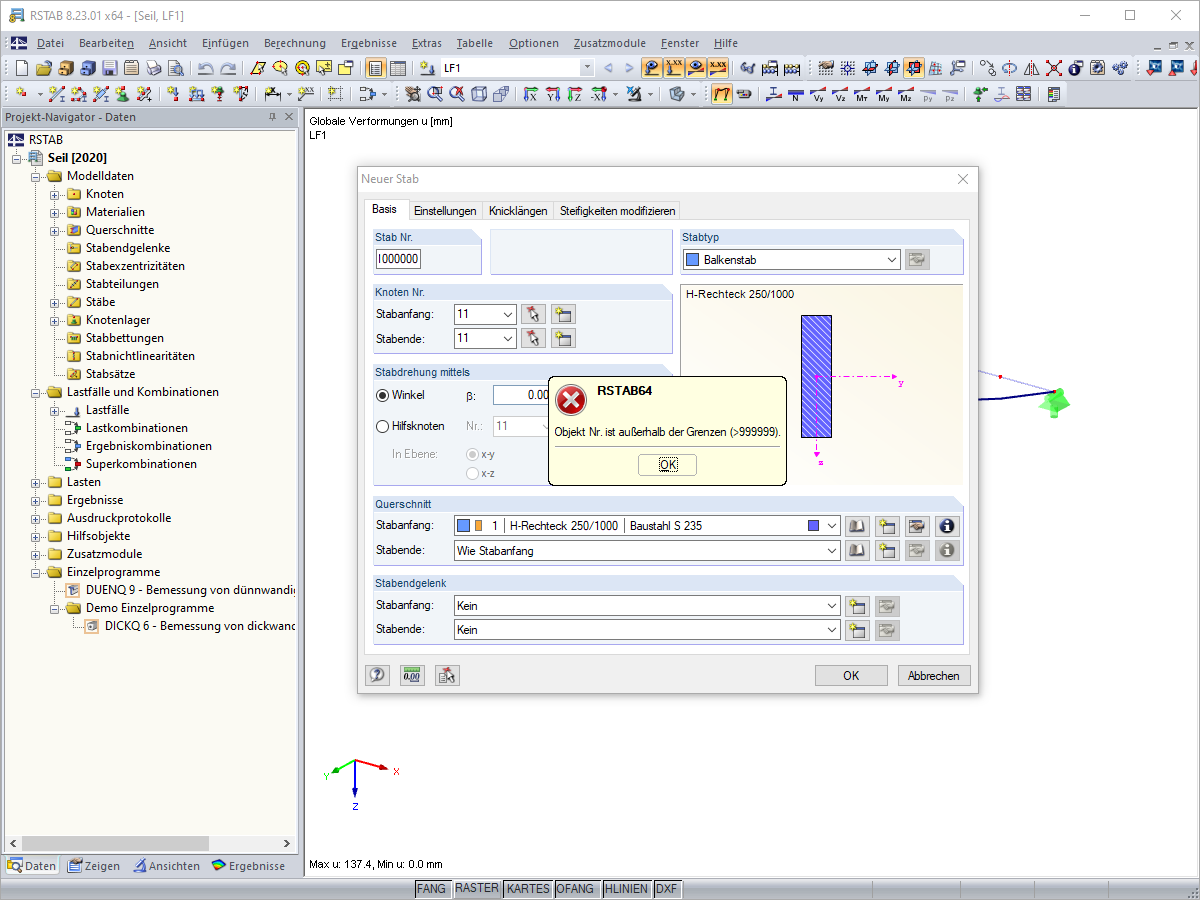Viewport: 1200px width, 900px height.
Task: Show torsional moment MT results
Action: (862, 94)
